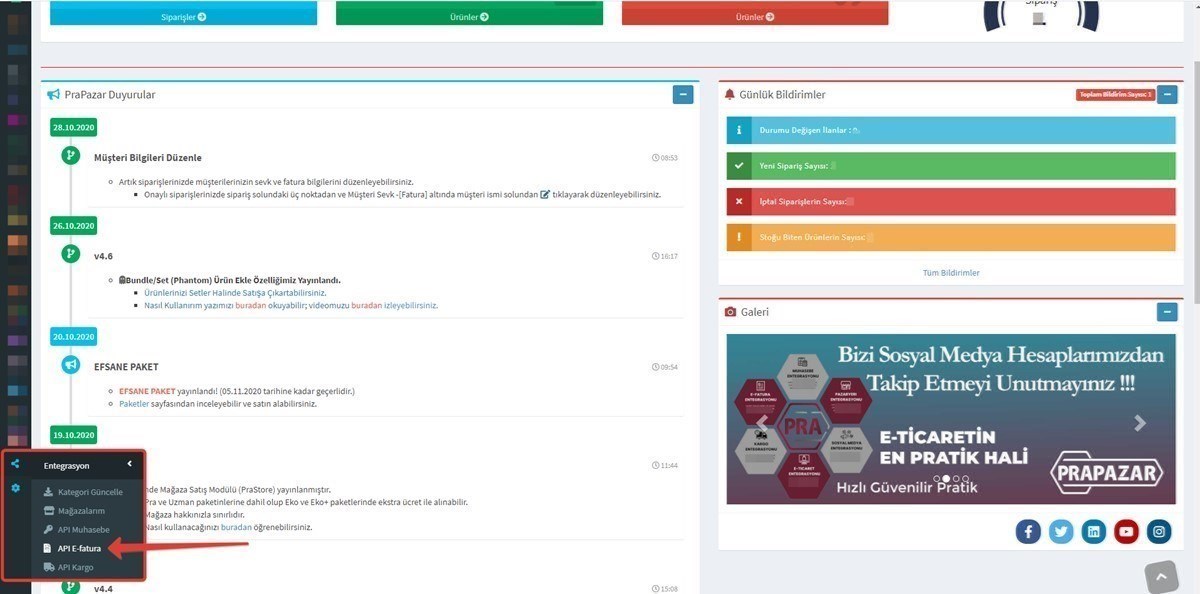1200x594 pixels.
Task: Open the YouTube social icon
Action: pos(1127,531)
